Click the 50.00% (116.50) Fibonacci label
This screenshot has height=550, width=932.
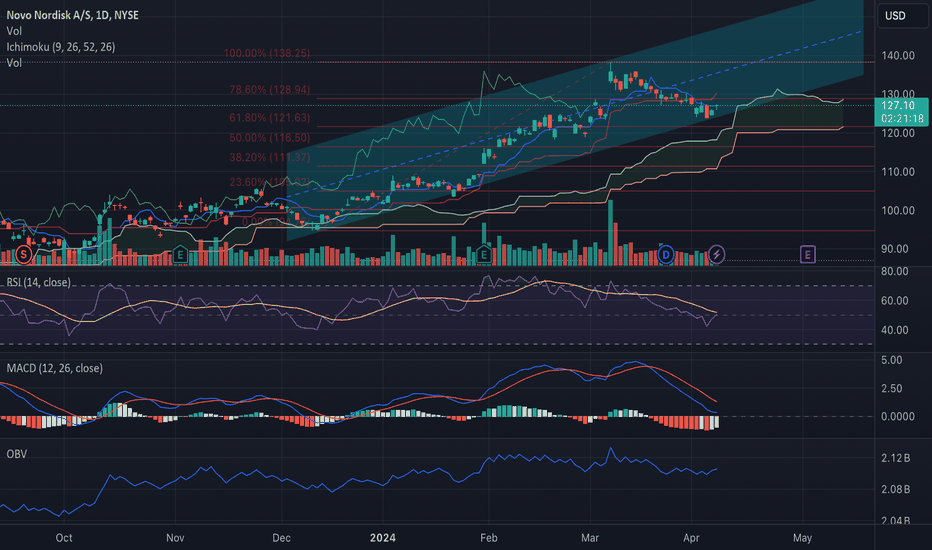click(x=270, y=137)
